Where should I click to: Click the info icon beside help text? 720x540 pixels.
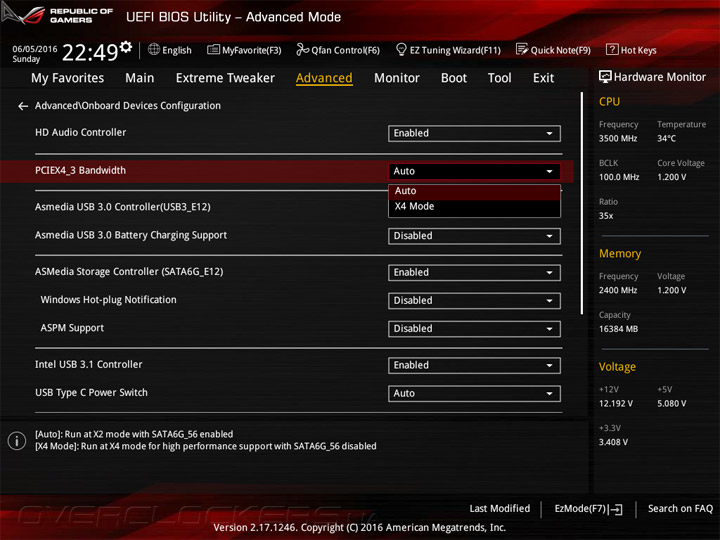(17, 440)
